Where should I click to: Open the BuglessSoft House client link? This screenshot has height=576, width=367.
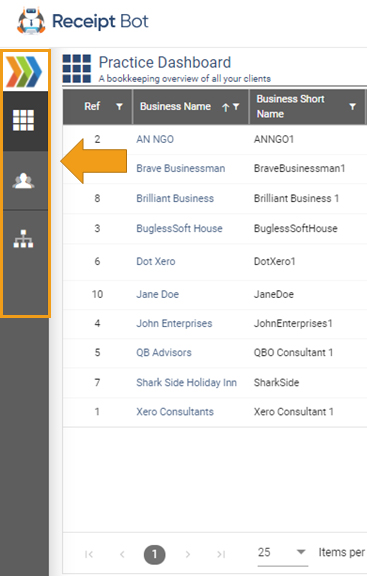click(x=179, y=228)
